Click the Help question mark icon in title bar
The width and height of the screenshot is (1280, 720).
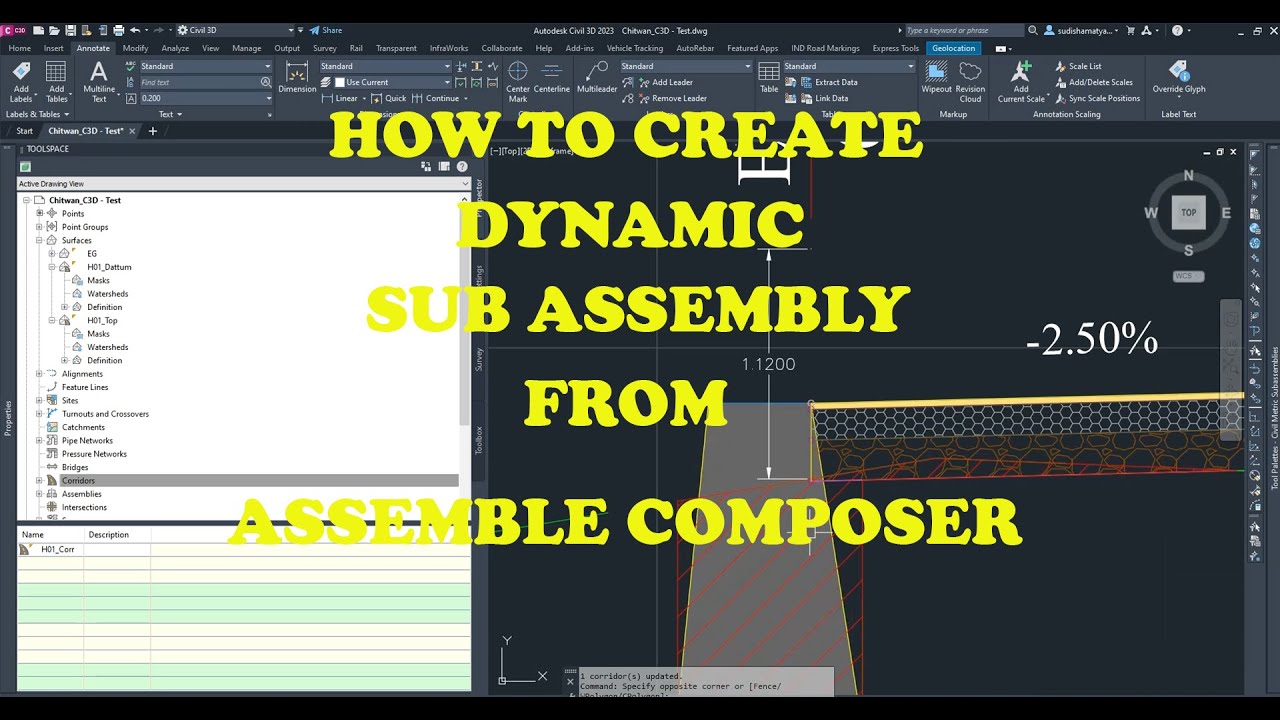click(1177, 31)
